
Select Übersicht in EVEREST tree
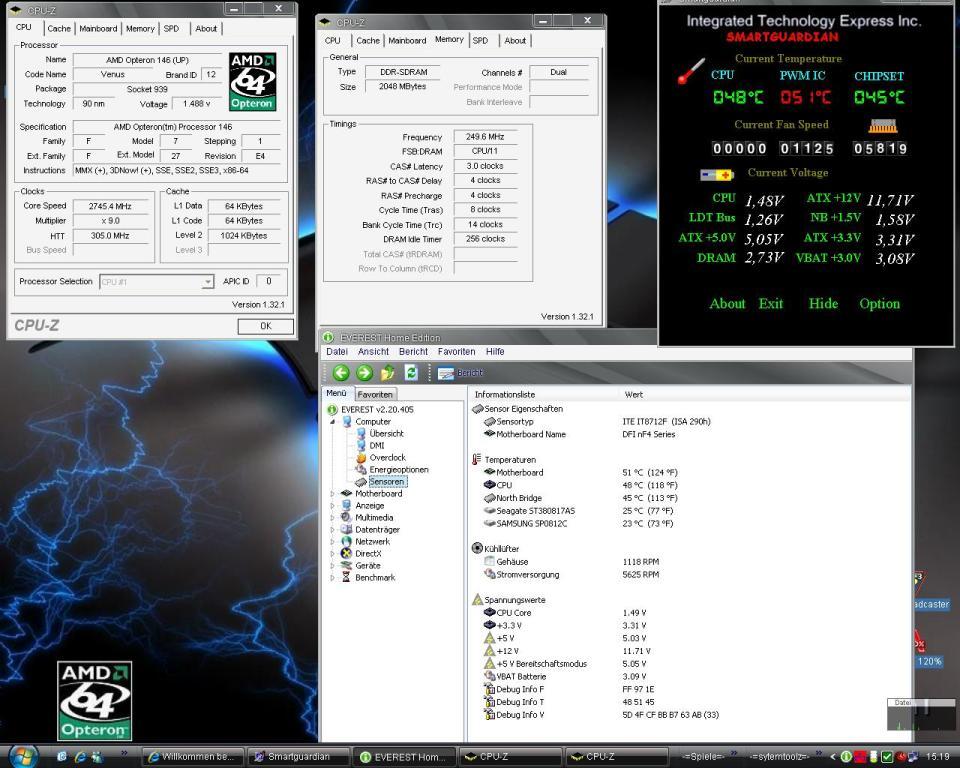[x=386, y=434]
